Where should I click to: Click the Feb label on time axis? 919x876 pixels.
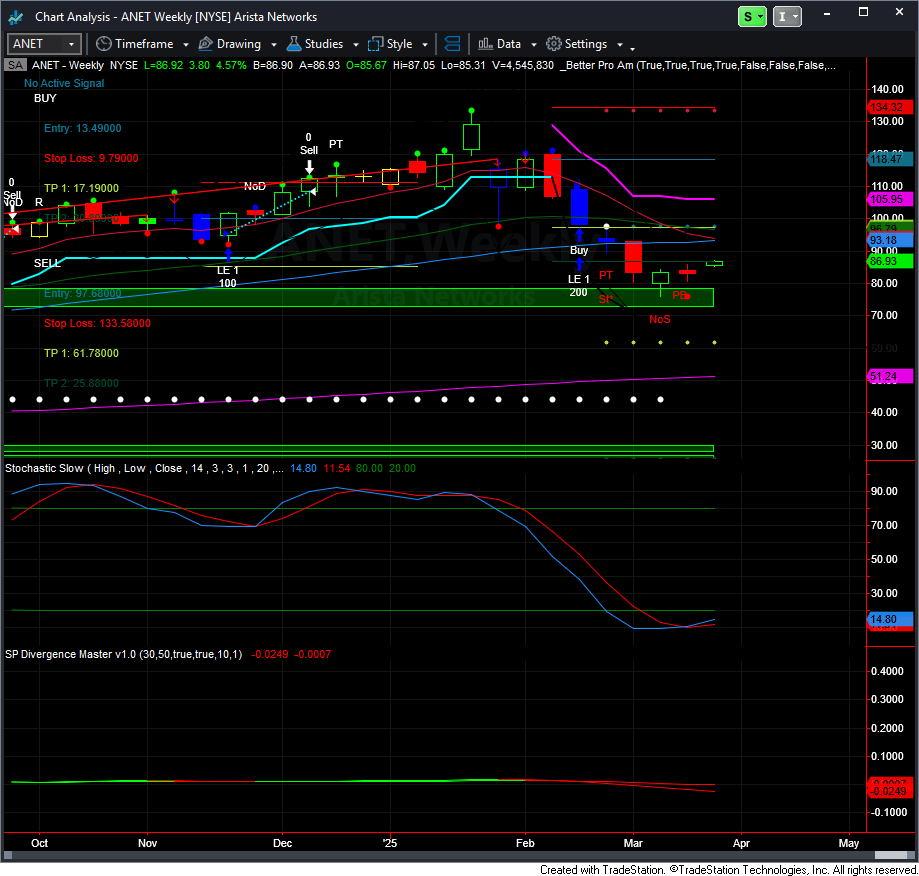(x=525, y=843)
